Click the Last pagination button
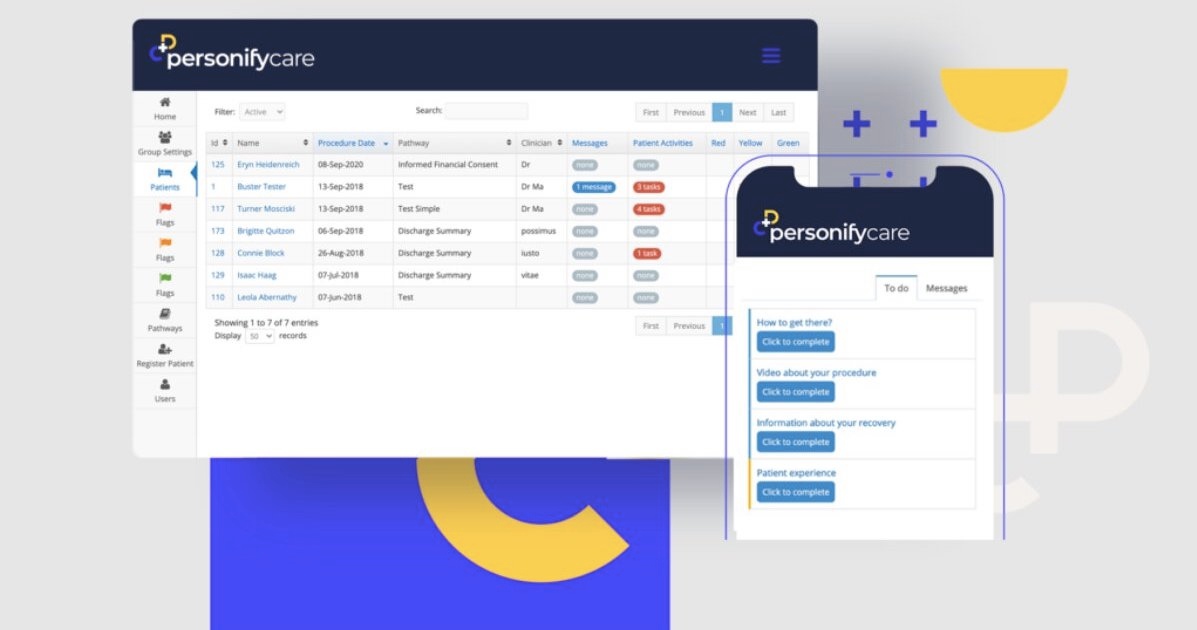This screenshot has height=630, width=1197. pos(778,112)
